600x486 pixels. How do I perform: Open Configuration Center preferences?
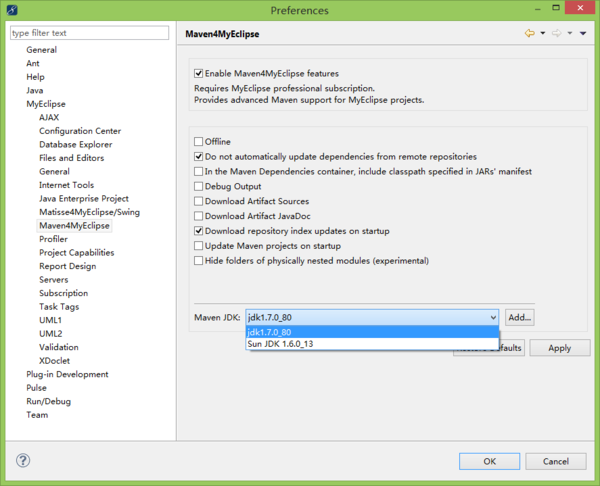pos(80,131)
